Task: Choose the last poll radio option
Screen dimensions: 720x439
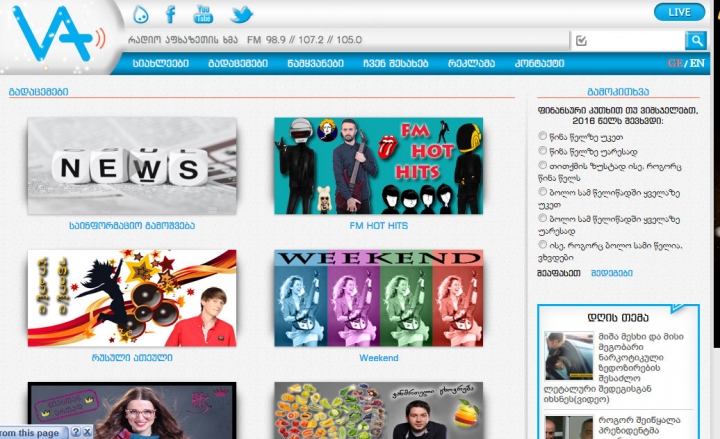Action: click(x=543, y=244)
